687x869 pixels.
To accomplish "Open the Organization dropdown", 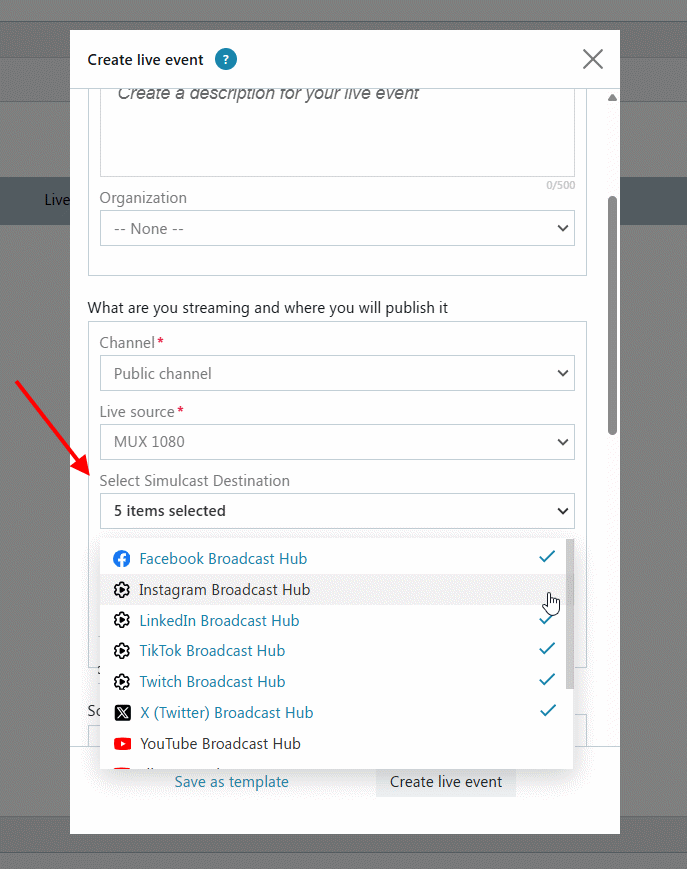I will coord(337,228).
